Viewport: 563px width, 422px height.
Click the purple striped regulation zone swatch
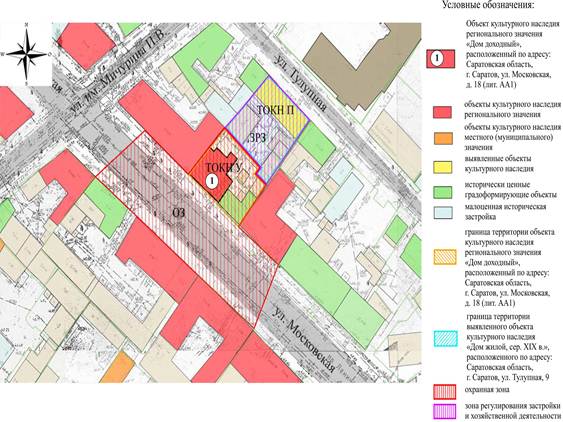coord(445,412)
